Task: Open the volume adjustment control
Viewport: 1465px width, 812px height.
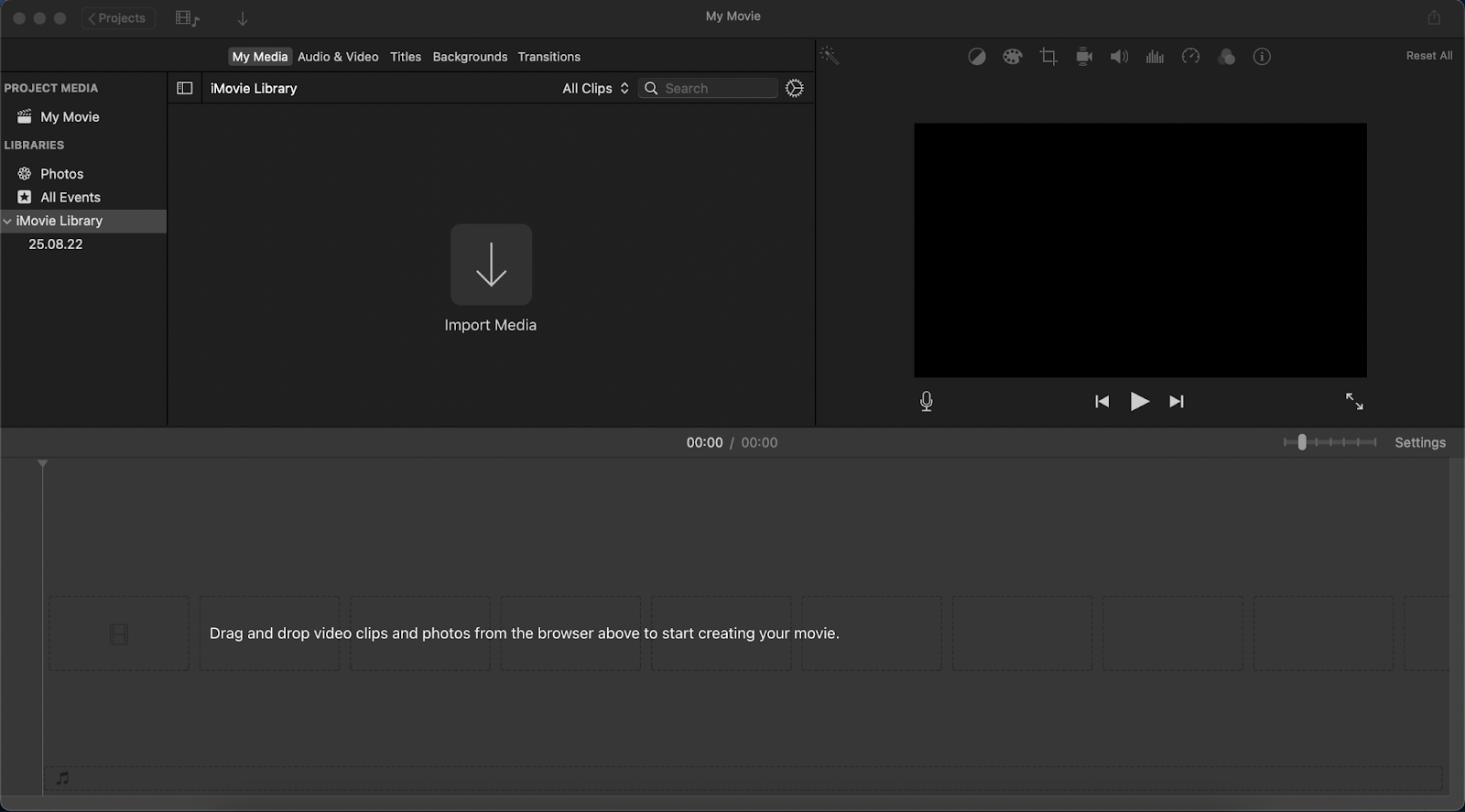Action: [x=1119, y=57]
